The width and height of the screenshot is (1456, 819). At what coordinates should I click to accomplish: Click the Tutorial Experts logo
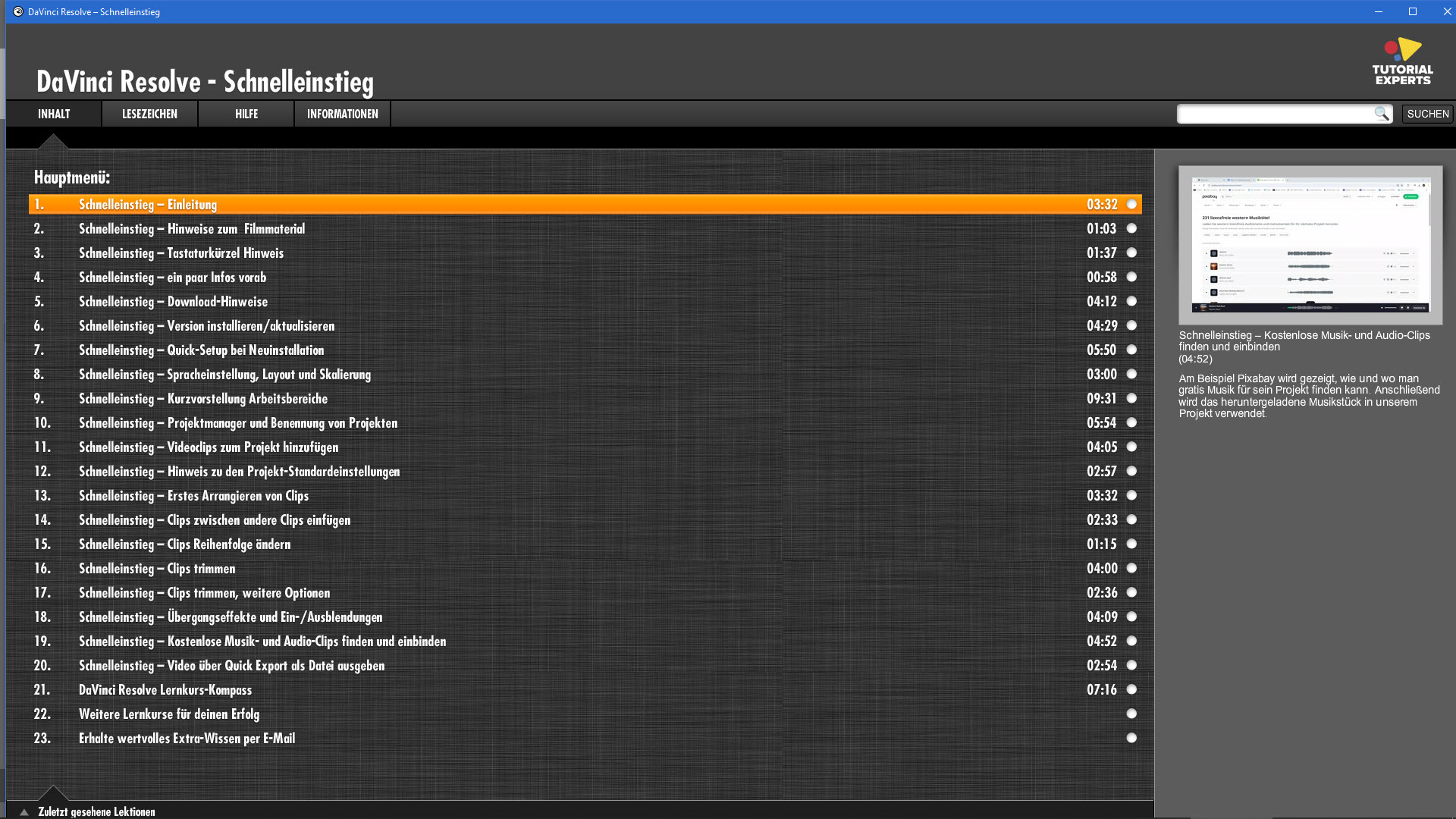(x=1402, y=61)
